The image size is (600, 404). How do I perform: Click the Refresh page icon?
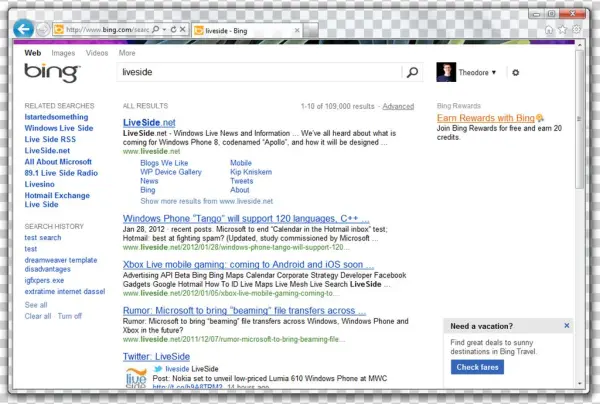pyautogui.click(x=173, y=29)
